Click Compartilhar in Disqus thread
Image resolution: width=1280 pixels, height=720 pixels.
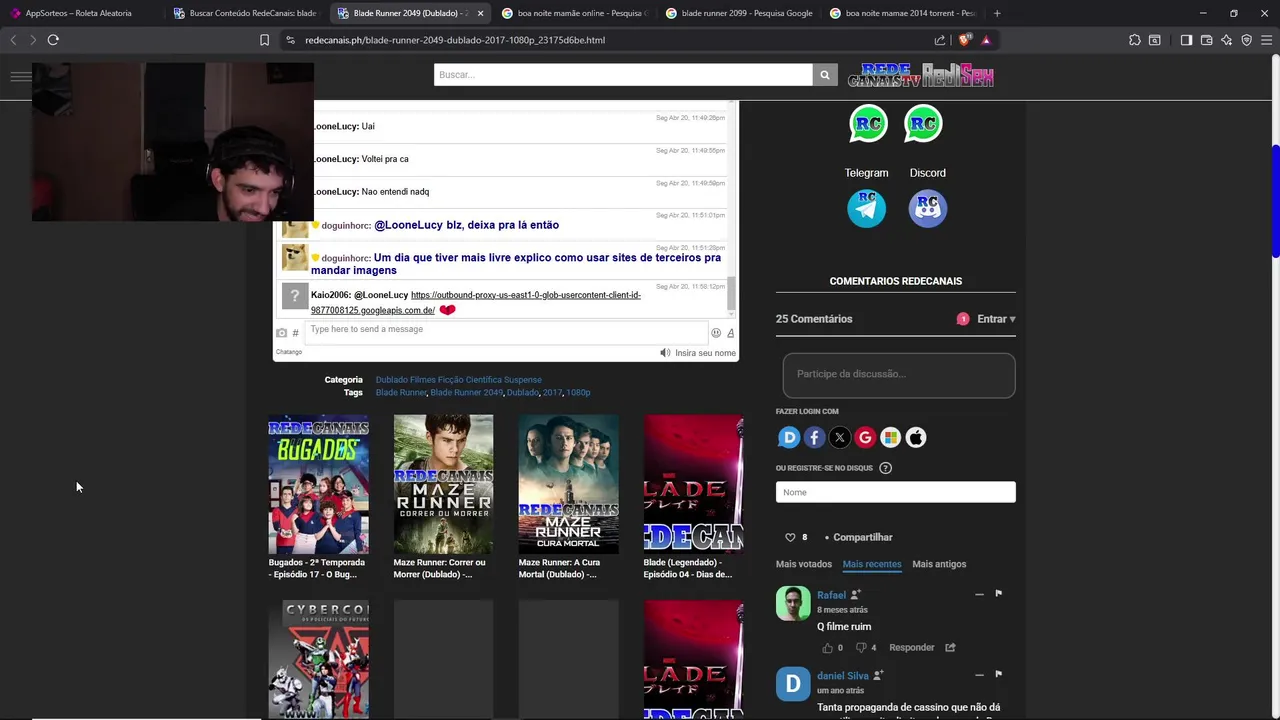click(862, 537)
